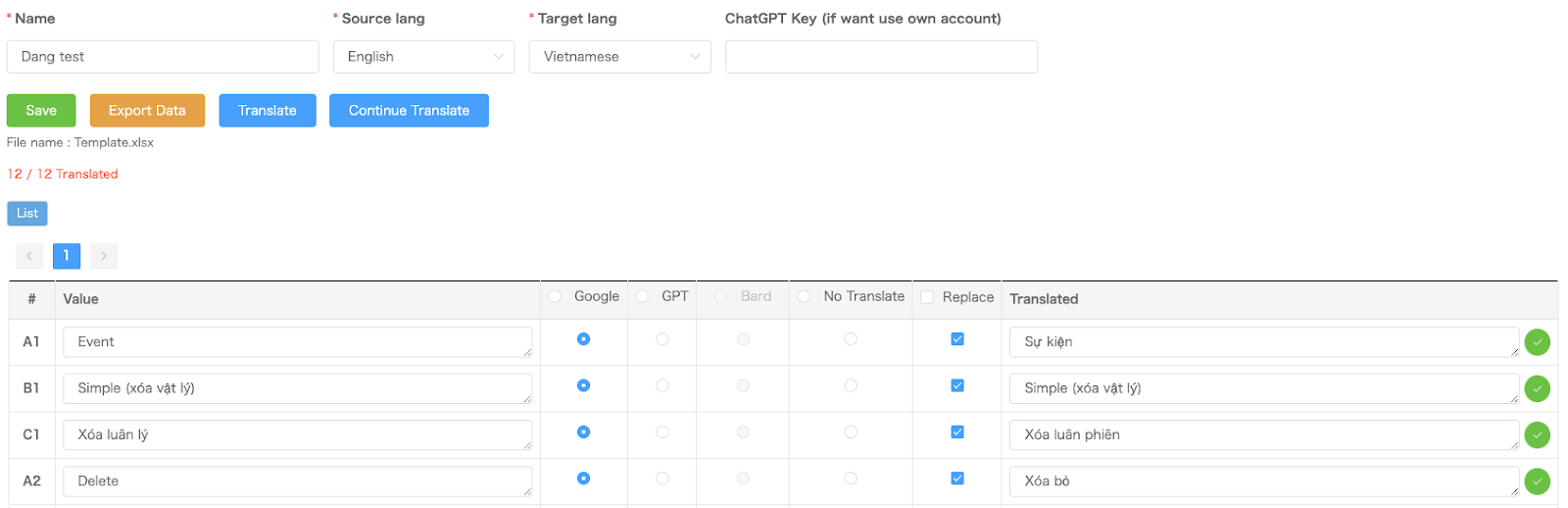
Task: Go to previous page arrow
Action: pyautogui.click(x=29, y=256)
